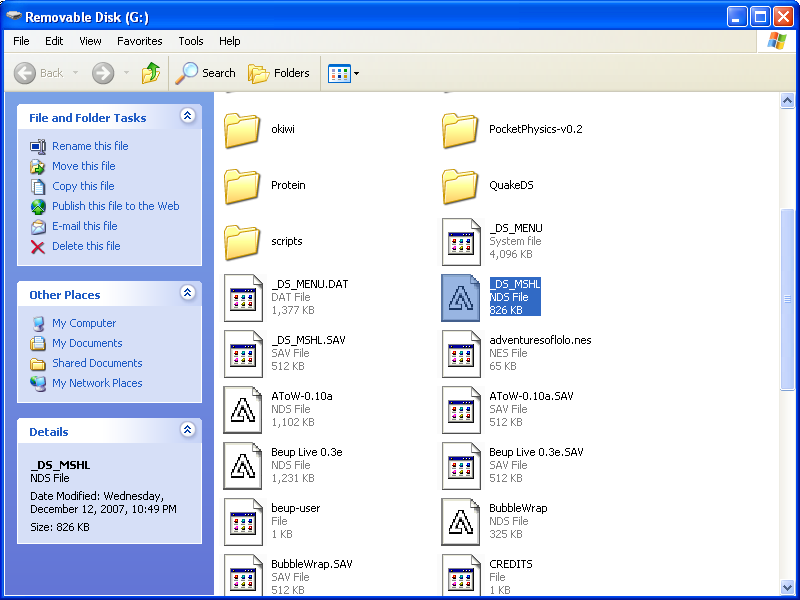The width and height of the screenshot is (800, 600).
Task: Select the okiwi folder icon
Action: pyautogui.click(x=242, y=130)
